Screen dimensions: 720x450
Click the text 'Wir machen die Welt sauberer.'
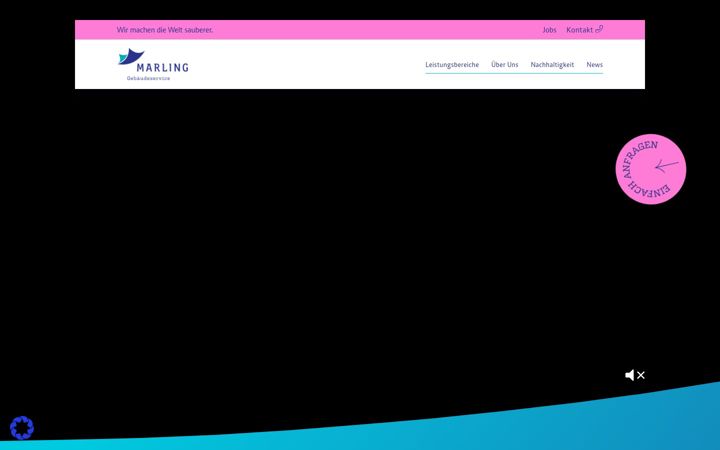(165, 30)
